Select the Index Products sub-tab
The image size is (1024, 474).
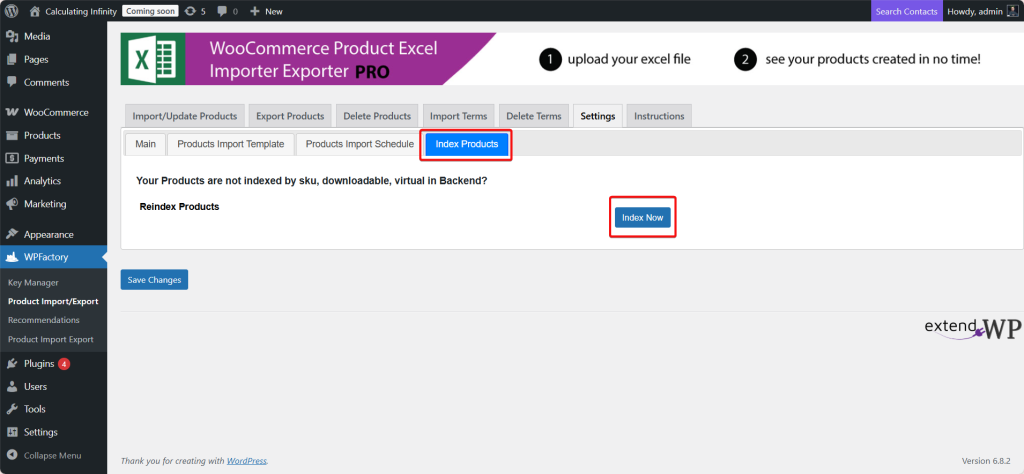pos(467,144)
